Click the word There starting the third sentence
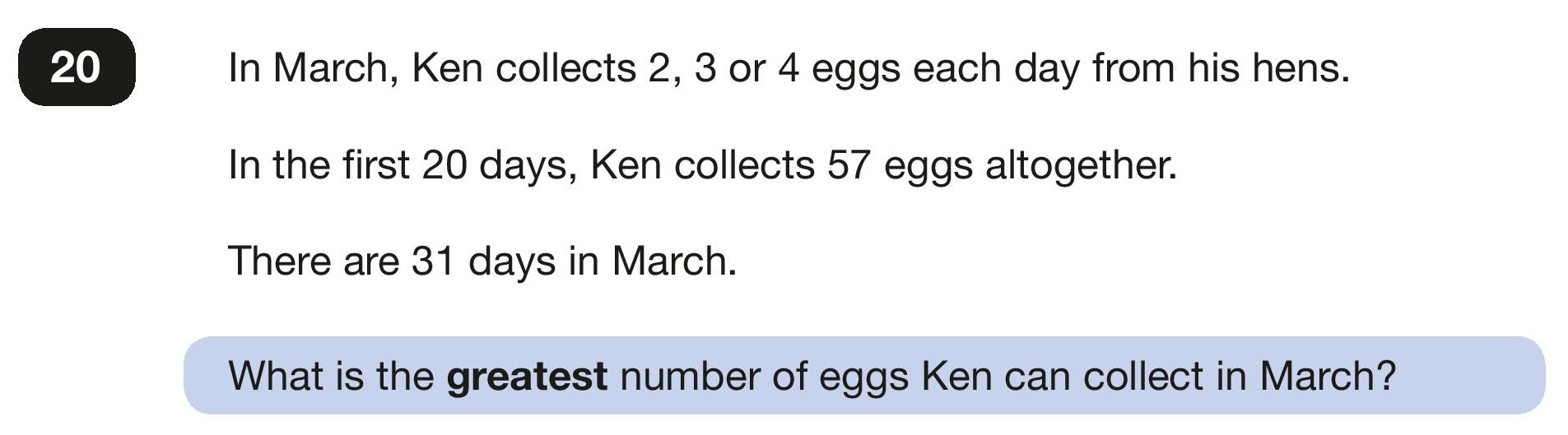The width and height of the screenshot is (1568, 435). (x=280, y=261)
